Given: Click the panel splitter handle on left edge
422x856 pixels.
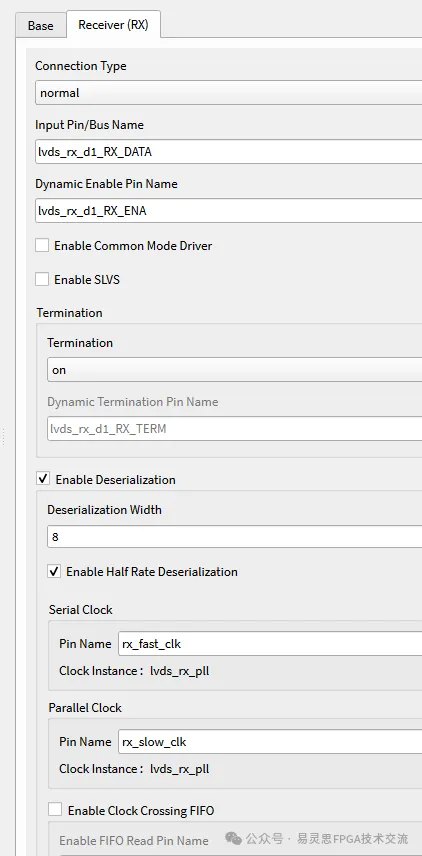Looking at the screenshot, I should point(4,436).
